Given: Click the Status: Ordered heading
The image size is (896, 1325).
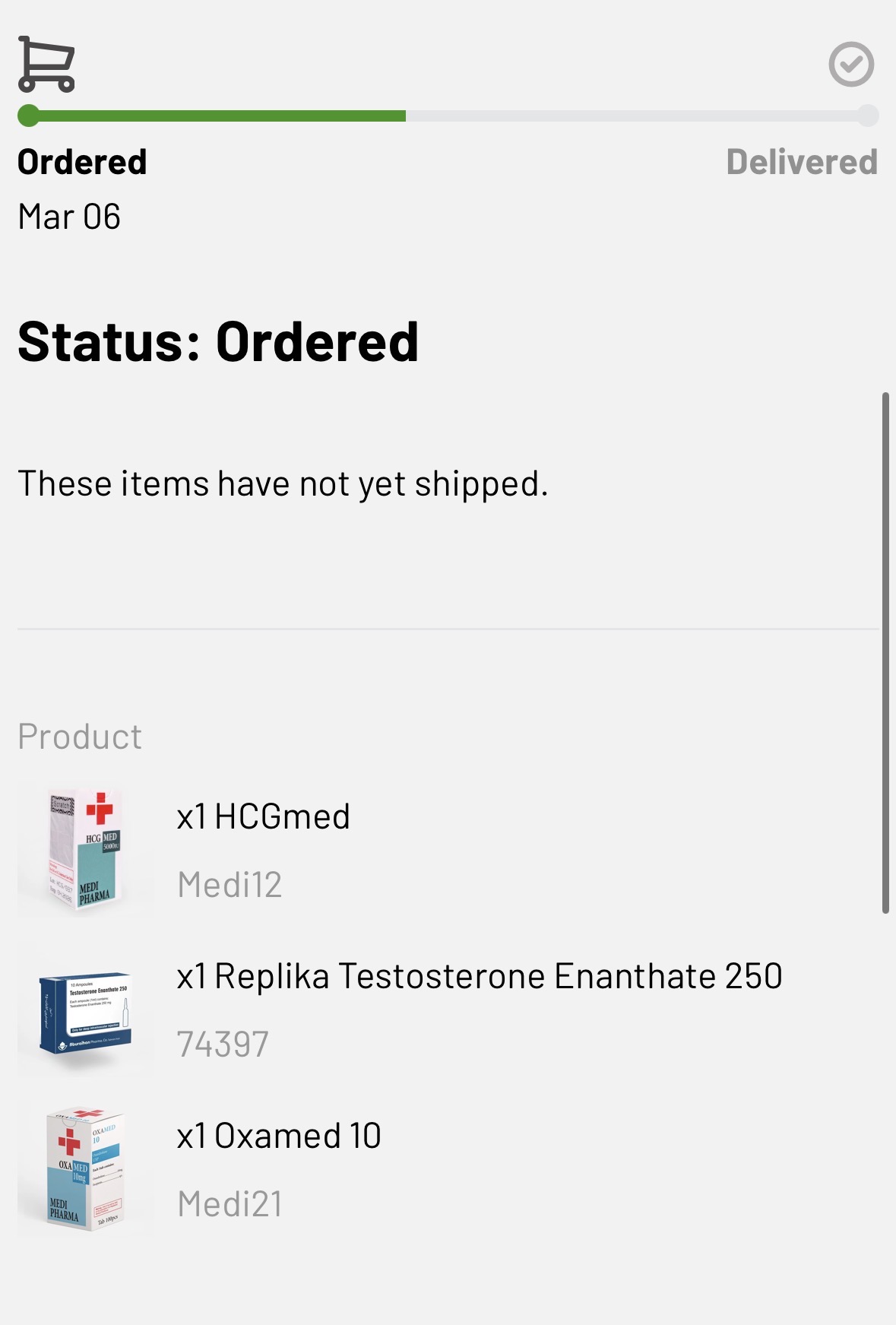Looking at the screenshot, I should click(218, 342).
